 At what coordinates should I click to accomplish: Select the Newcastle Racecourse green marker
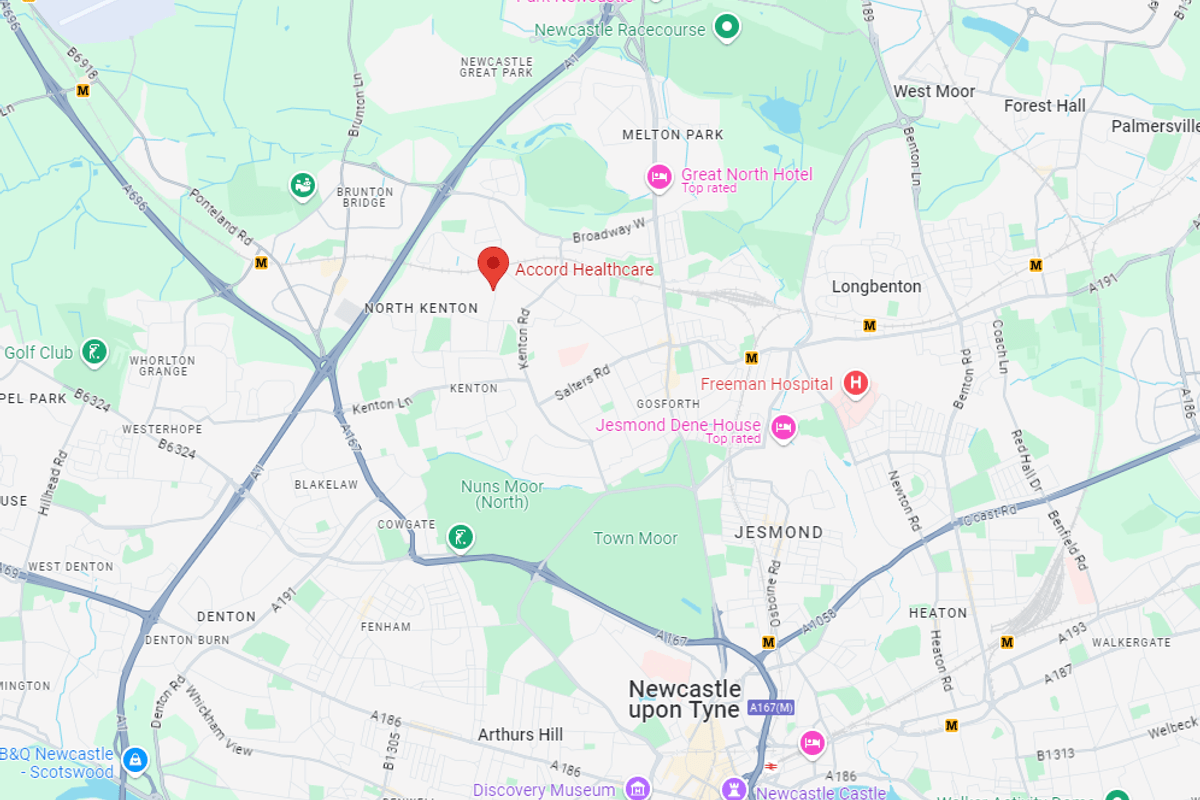(729, 27)
